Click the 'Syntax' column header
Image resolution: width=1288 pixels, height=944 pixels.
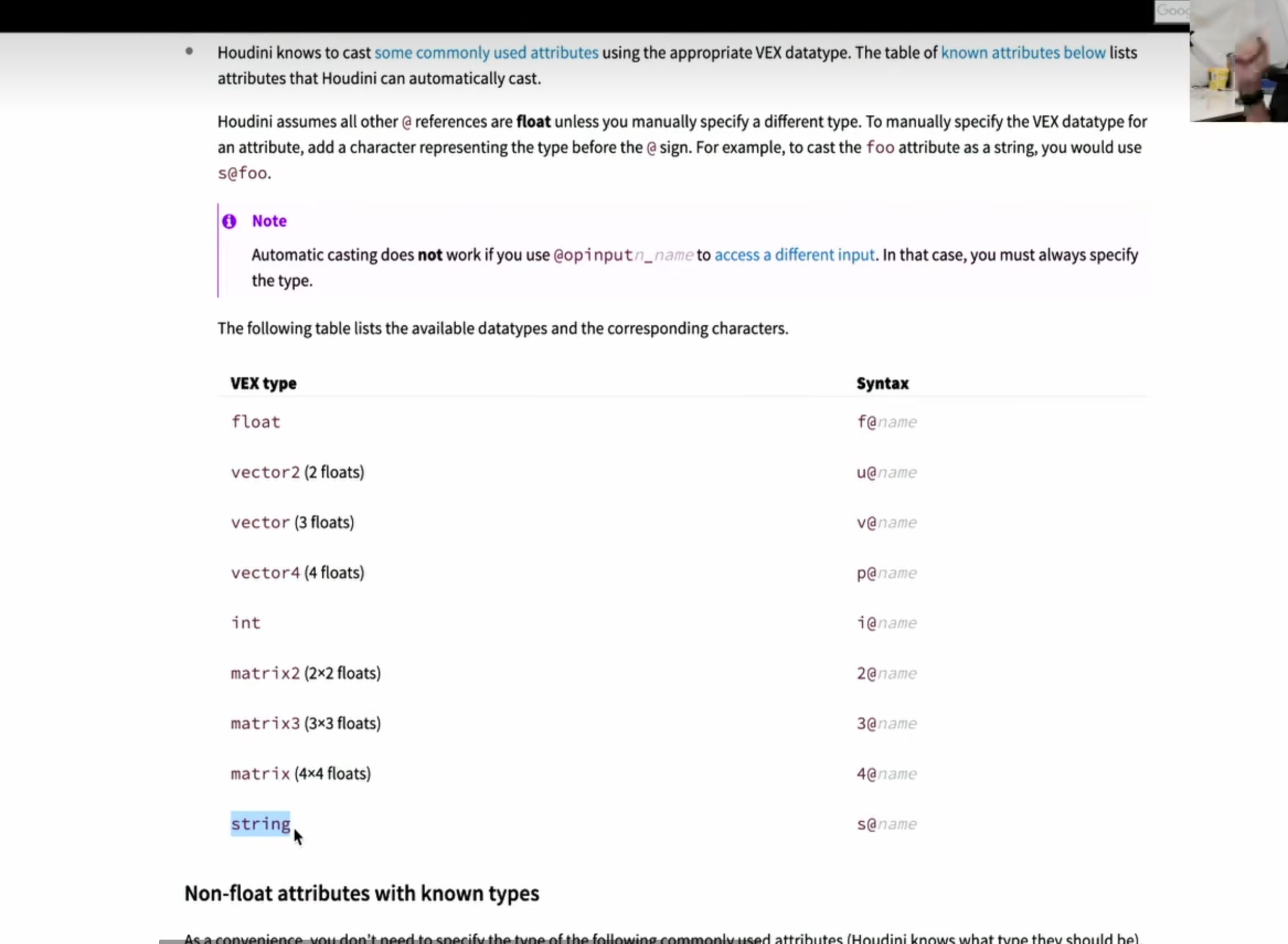coord(882,383)
